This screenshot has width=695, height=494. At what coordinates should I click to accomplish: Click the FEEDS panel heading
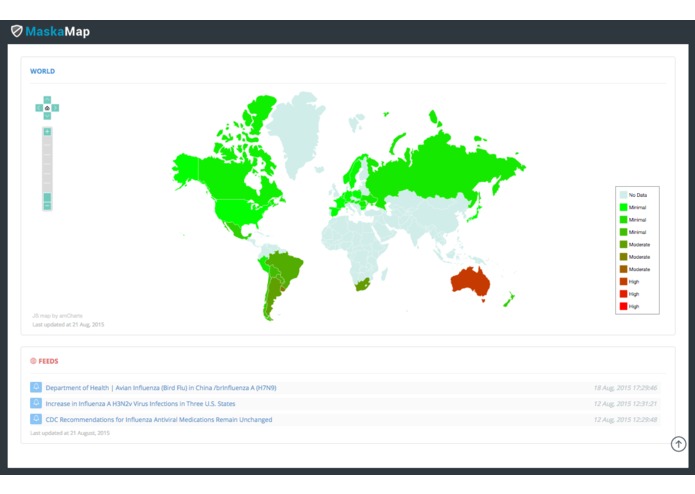(x=48, y=361)
